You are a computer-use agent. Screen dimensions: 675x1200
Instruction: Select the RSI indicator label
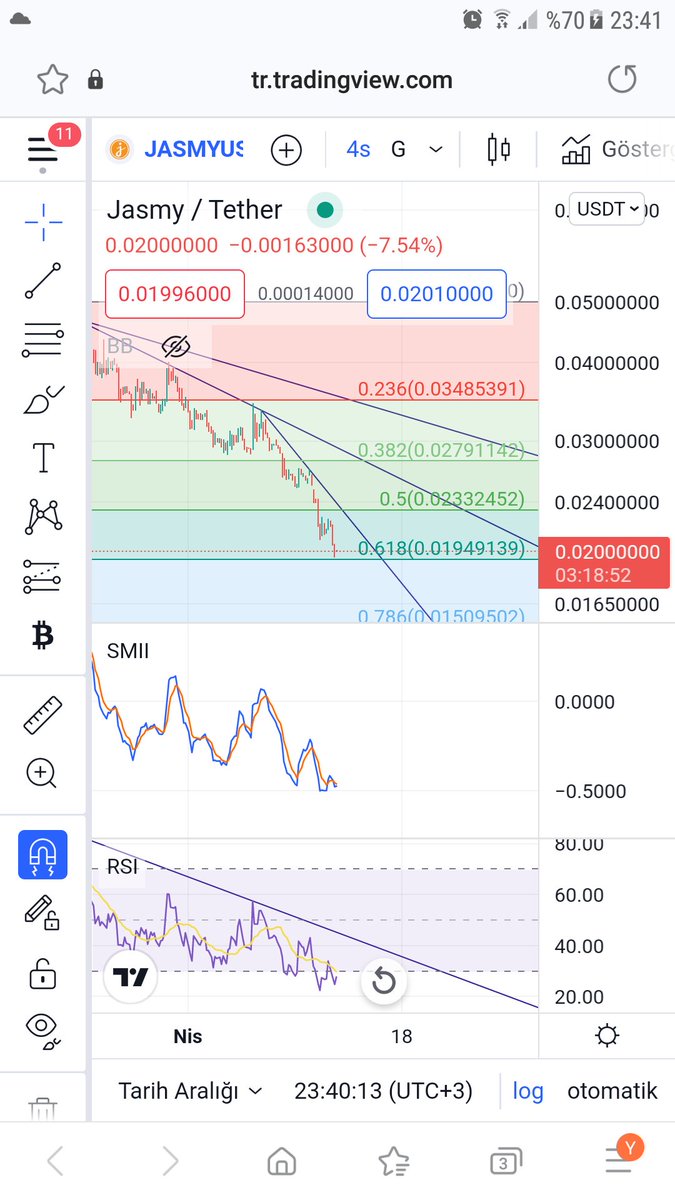pyautogui.click(x=122, y=868)
